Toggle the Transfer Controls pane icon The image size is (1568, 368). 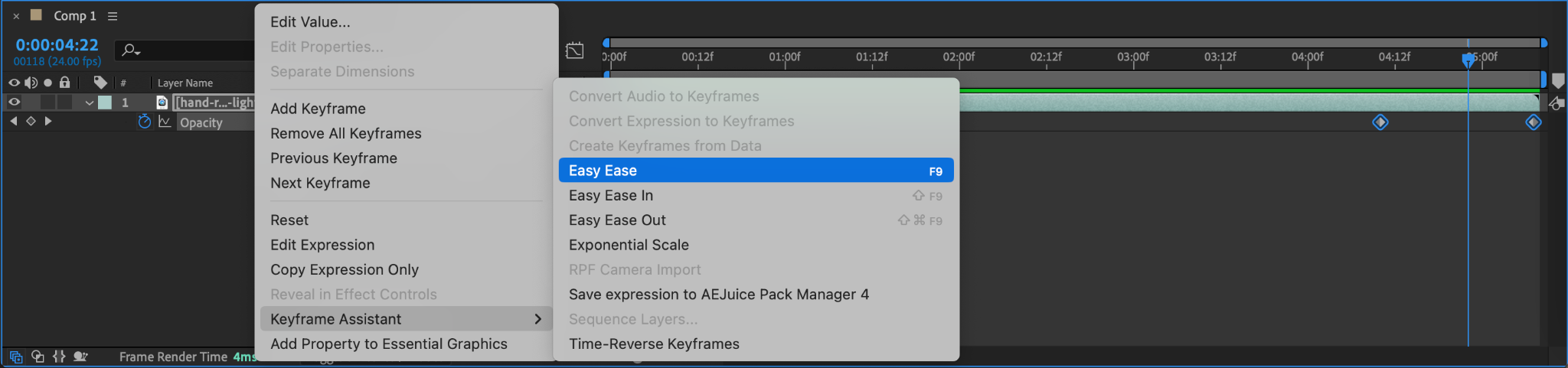point(38,357)
